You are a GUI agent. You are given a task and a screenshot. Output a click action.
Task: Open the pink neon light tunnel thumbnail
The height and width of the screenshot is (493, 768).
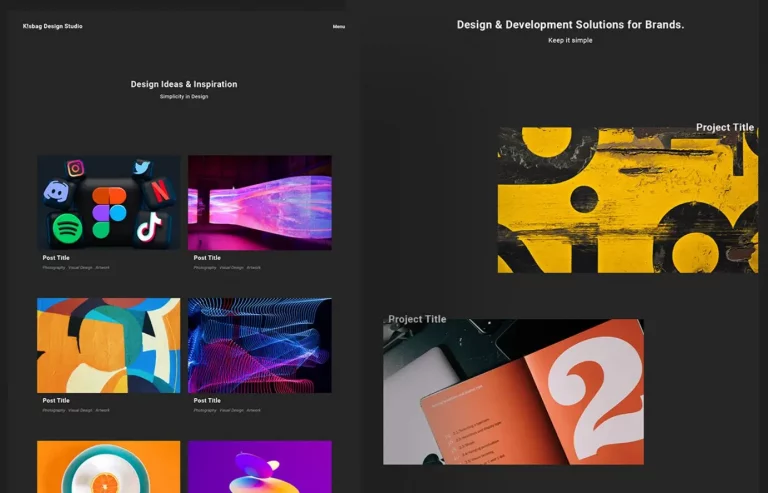click(260, 203)
